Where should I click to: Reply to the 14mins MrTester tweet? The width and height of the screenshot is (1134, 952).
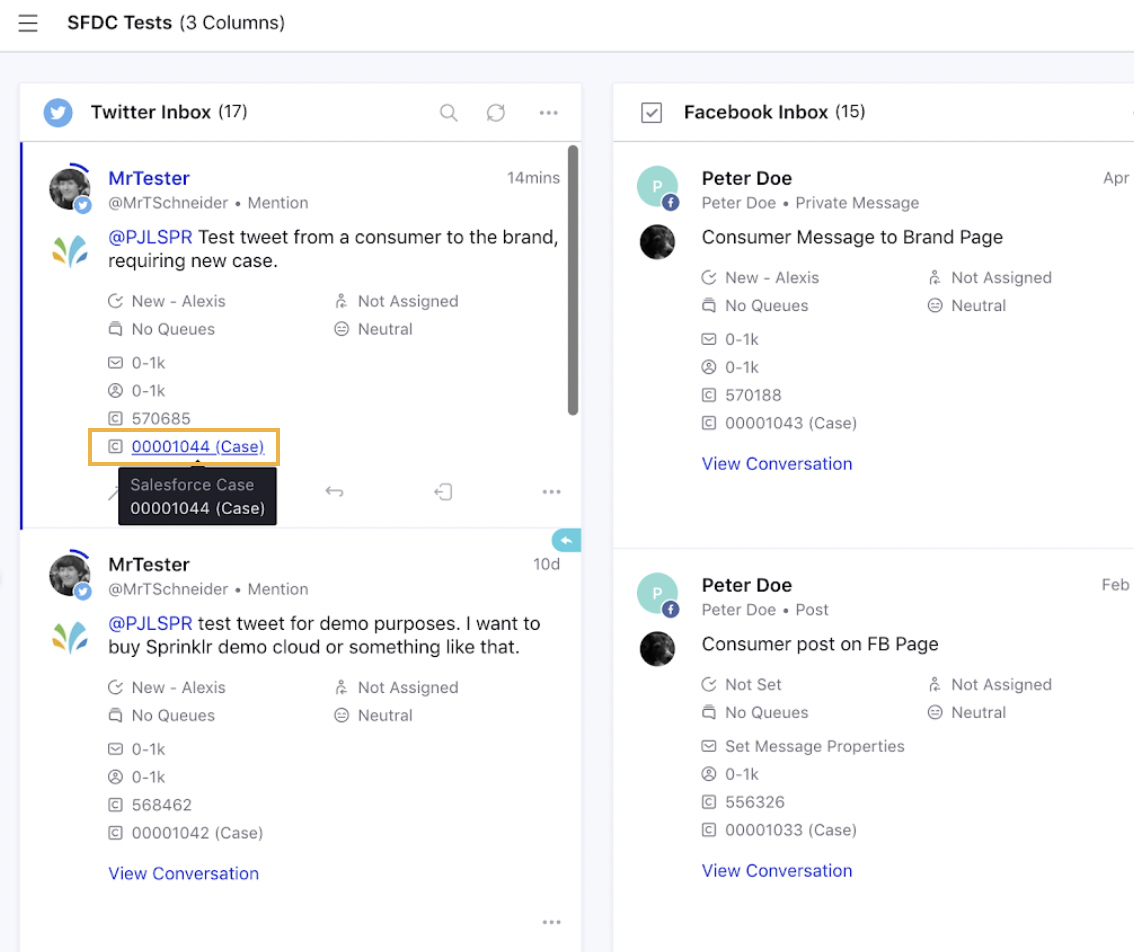[334, 492]
